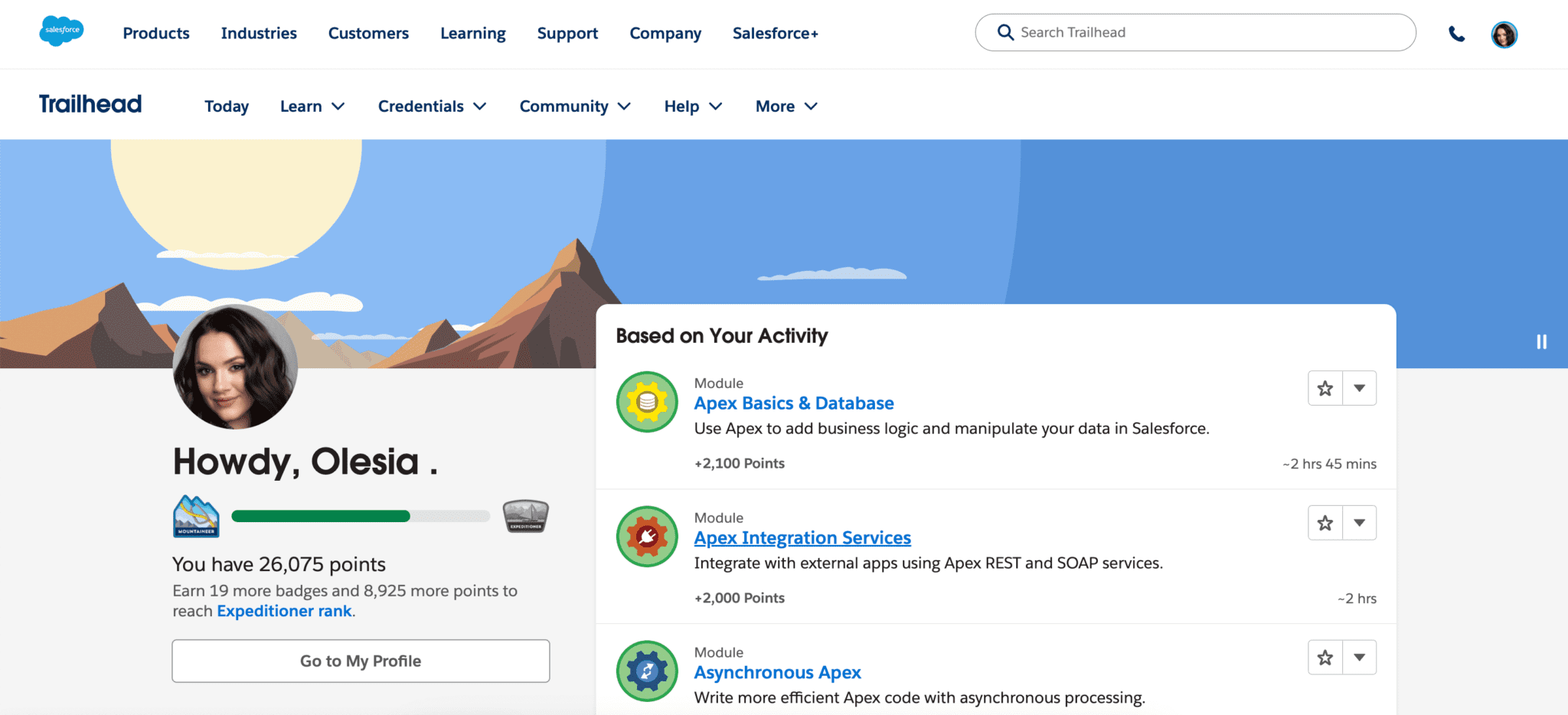The width and height of the screenshot is (1568, 715).
Task: Select the Today menu item
Action: click(x=226, y=106)
